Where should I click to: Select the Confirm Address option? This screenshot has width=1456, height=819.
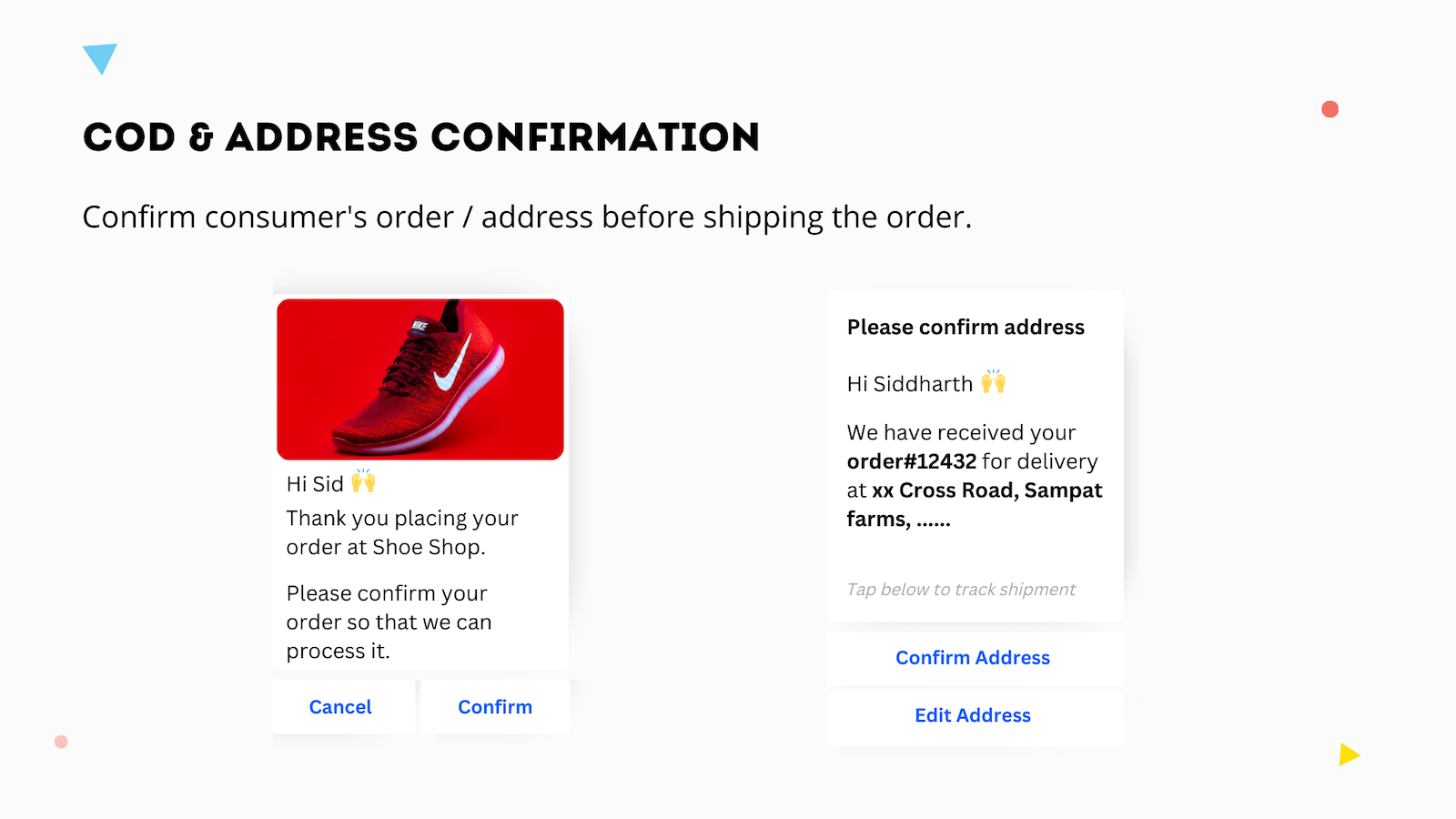tap(973, 657)
